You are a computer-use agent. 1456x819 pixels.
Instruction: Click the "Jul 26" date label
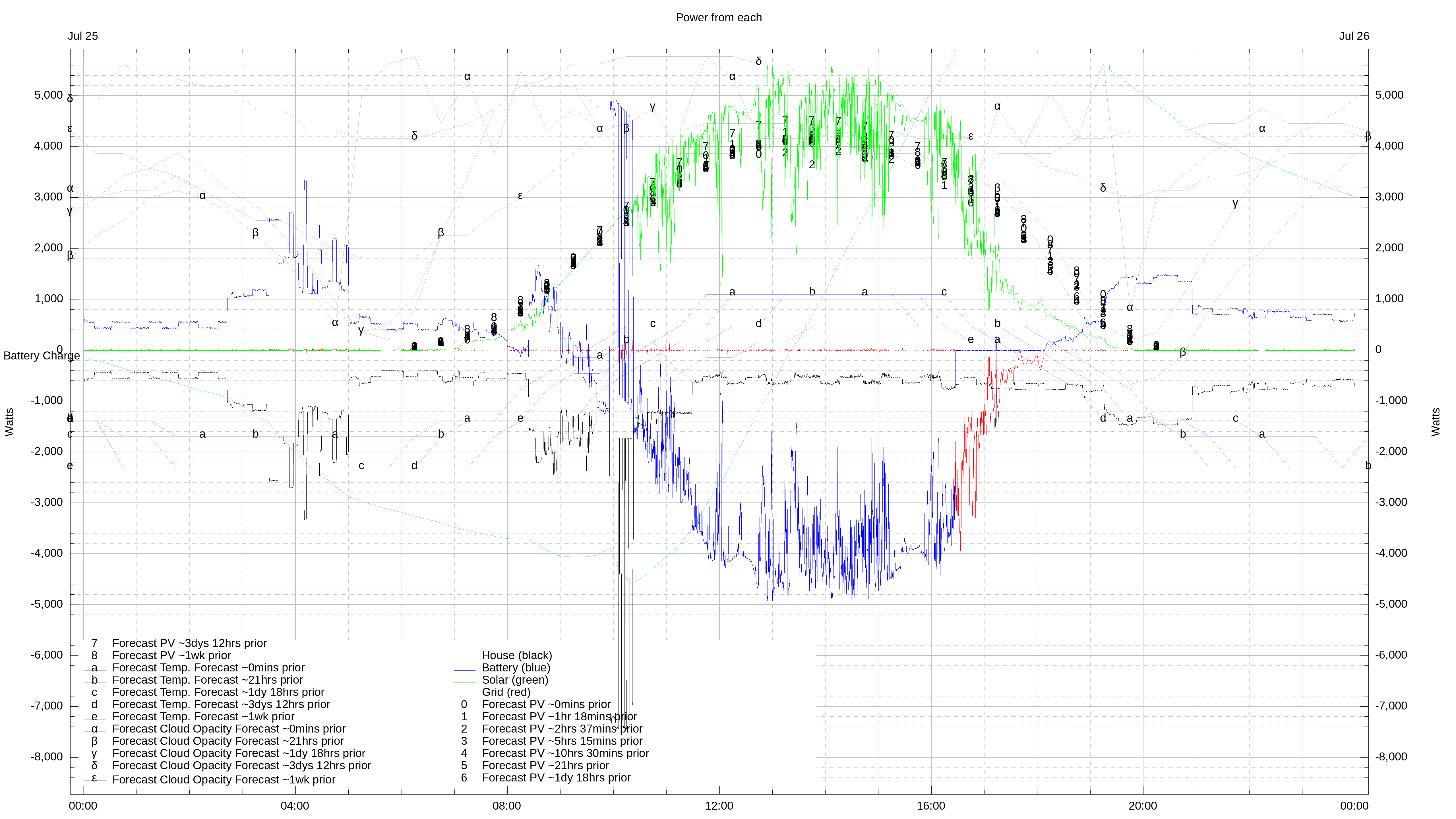coord(1354,36)
